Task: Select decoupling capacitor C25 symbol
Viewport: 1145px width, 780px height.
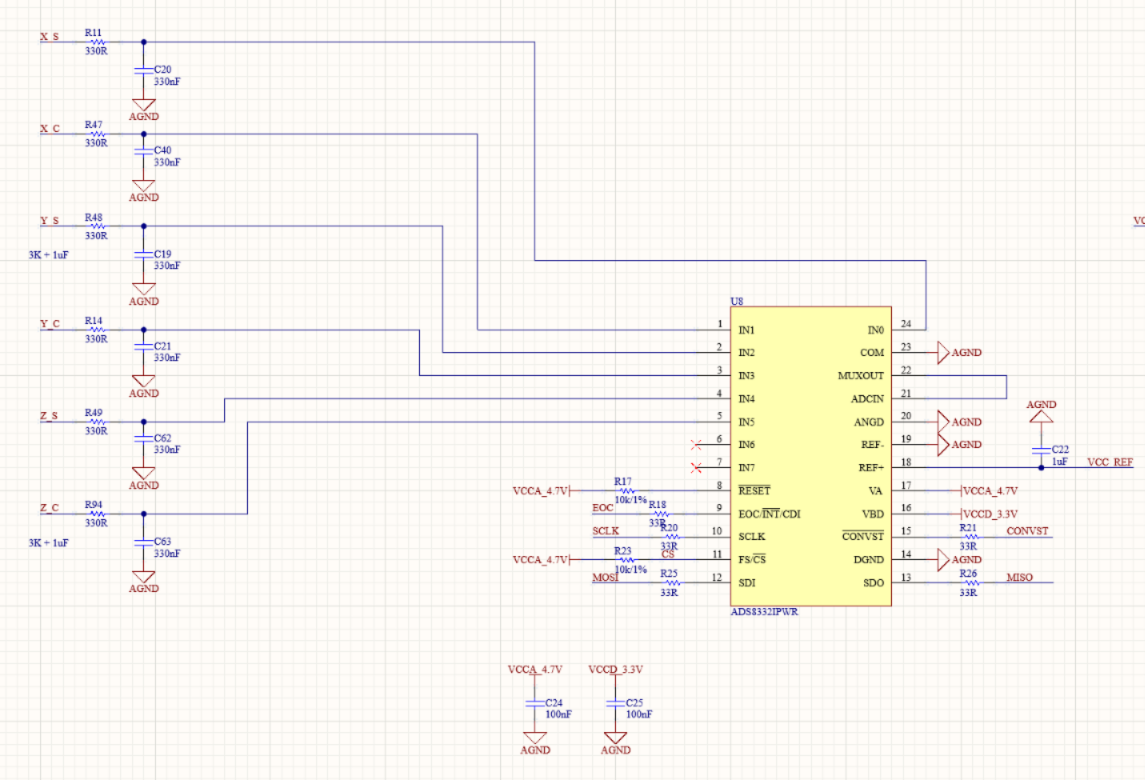Action: (x=616, y=703)
